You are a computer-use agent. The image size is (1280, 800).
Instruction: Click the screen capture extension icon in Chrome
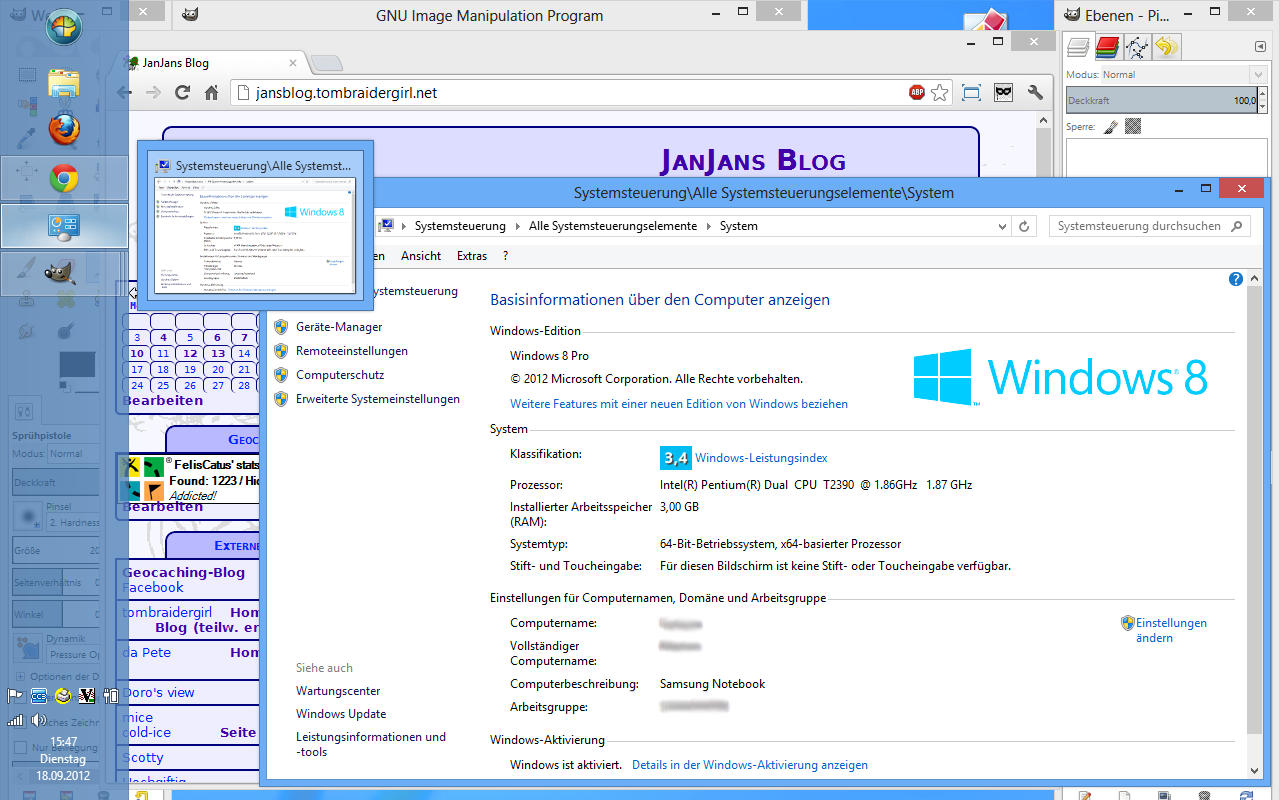[x=971, y=92]
